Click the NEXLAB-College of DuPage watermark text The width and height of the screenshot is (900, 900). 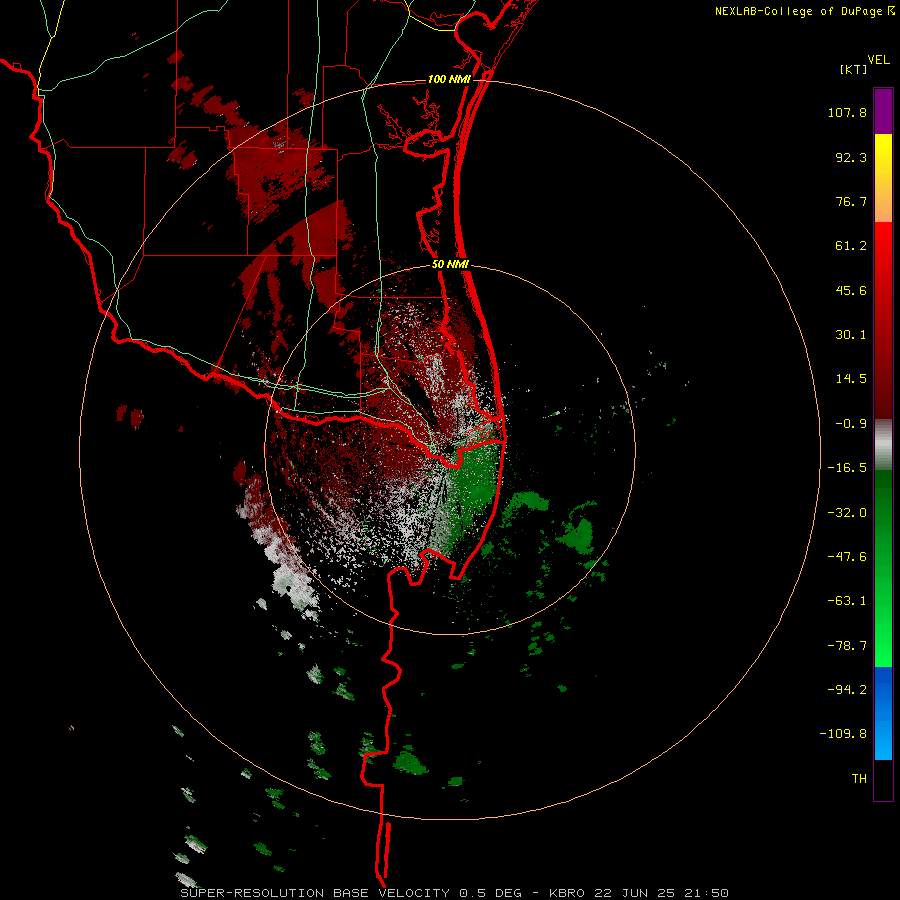(x=805, y=11)
